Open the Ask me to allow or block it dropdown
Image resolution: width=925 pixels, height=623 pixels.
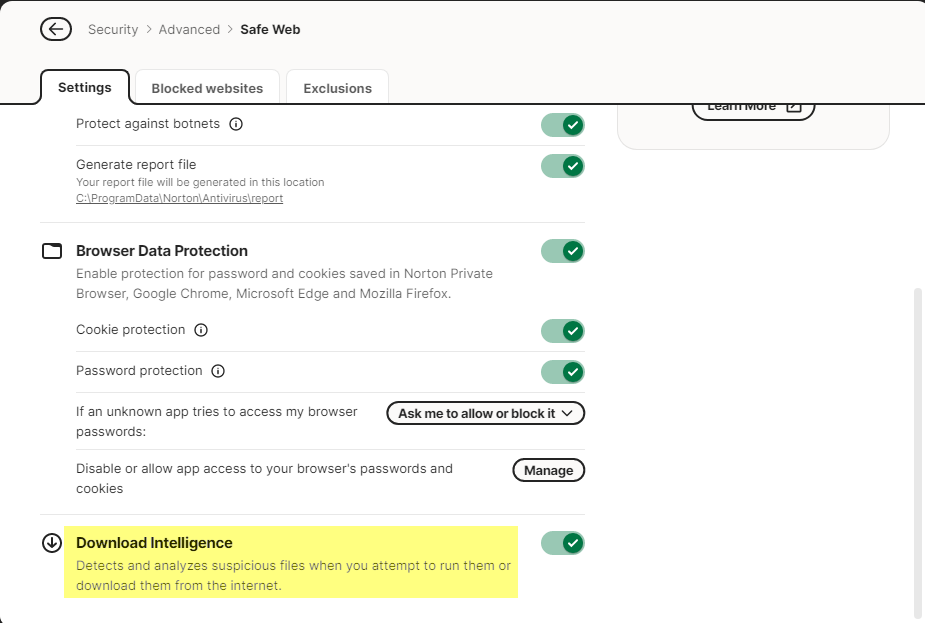tap(485, 413)
